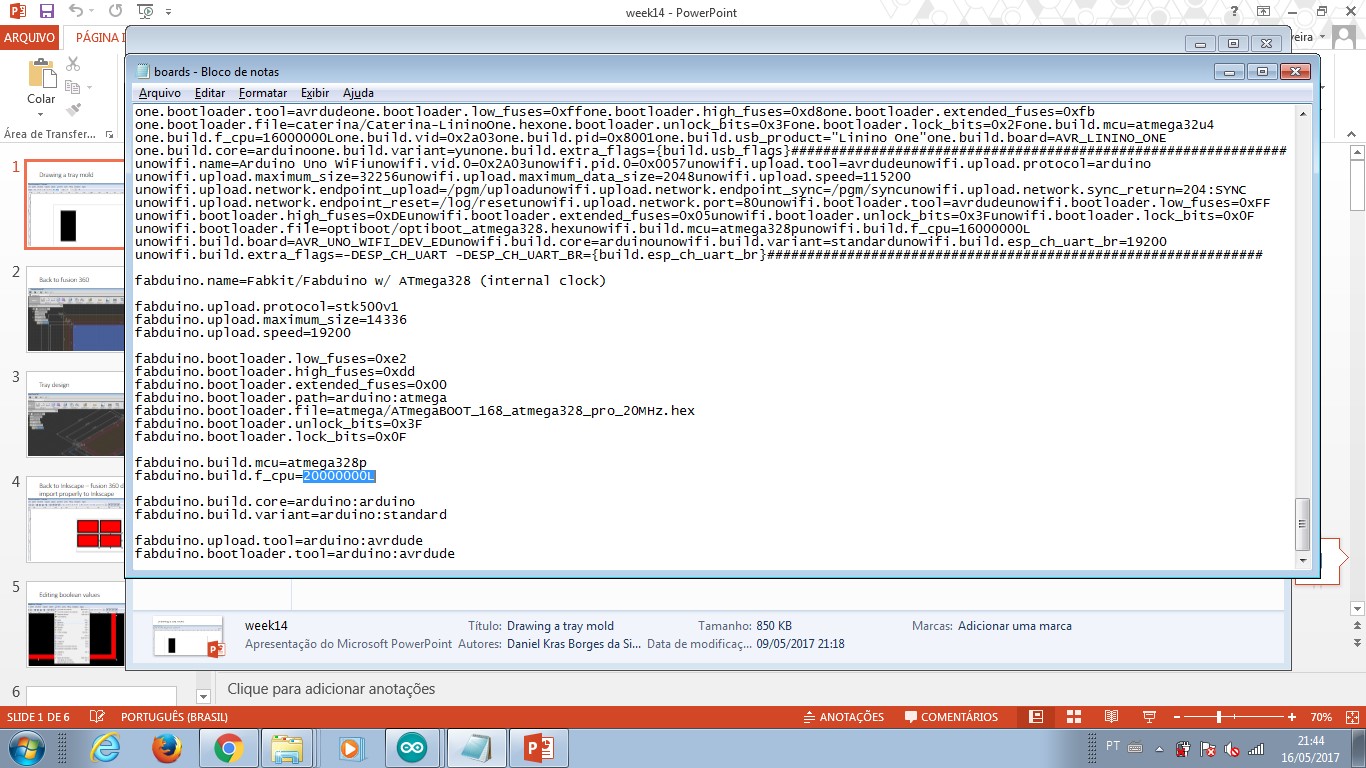The image size is (1366, 768).
Task: Toggle the ANOTAÇÕES notes pane button
Action: pyautogui.click(x=844, y=717)
